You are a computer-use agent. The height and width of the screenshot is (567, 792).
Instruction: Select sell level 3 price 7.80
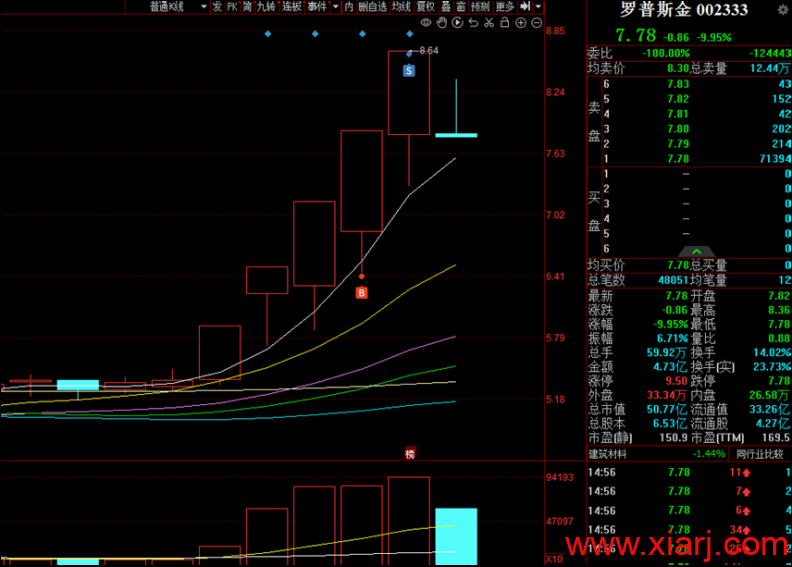(678, 129)
